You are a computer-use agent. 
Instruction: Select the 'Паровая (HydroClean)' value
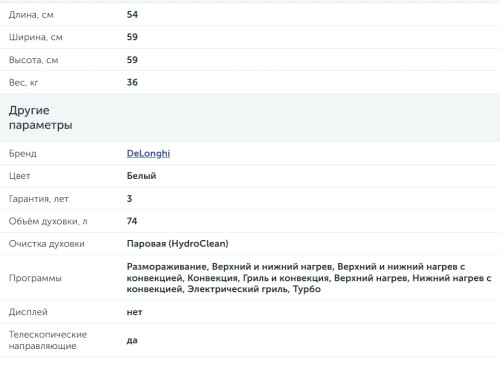[178, 244]
